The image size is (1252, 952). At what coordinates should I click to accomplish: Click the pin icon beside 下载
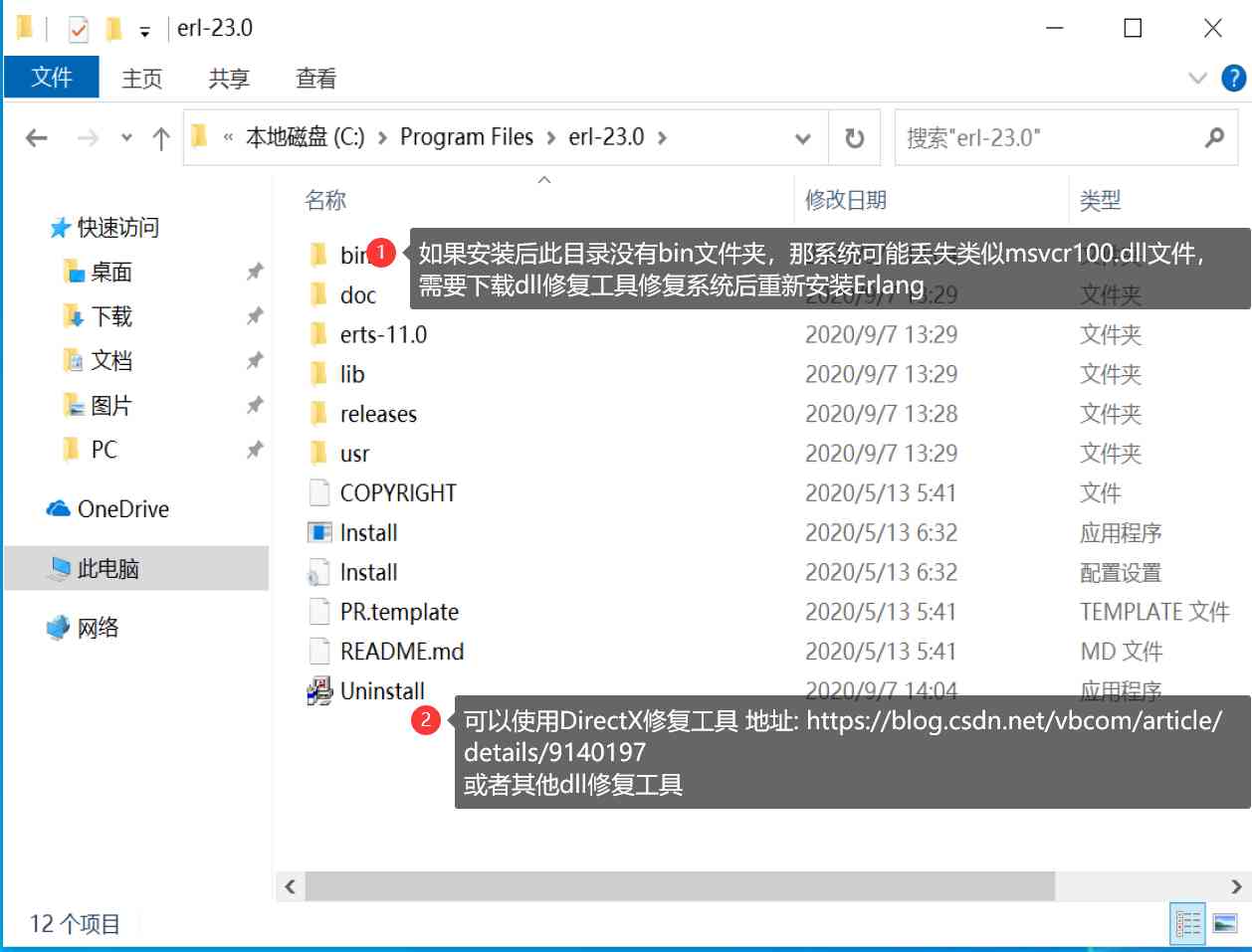[255, 315]
